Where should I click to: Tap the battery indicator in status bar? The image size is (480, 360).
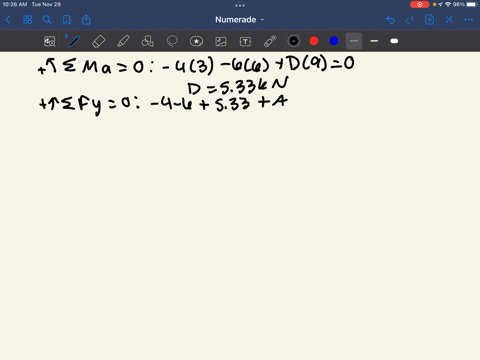pyautogui.click(x=472, y=5)
